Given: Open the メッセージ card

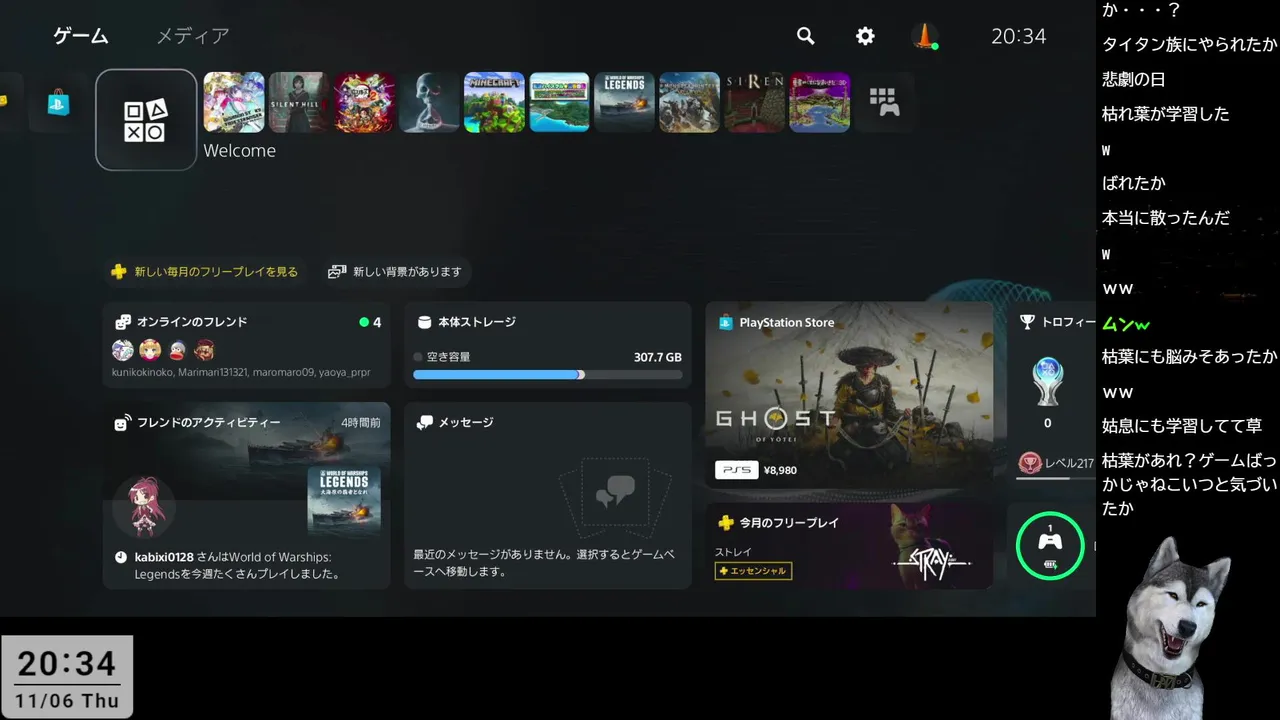Looking at the screenshot, I should point(548,495).
